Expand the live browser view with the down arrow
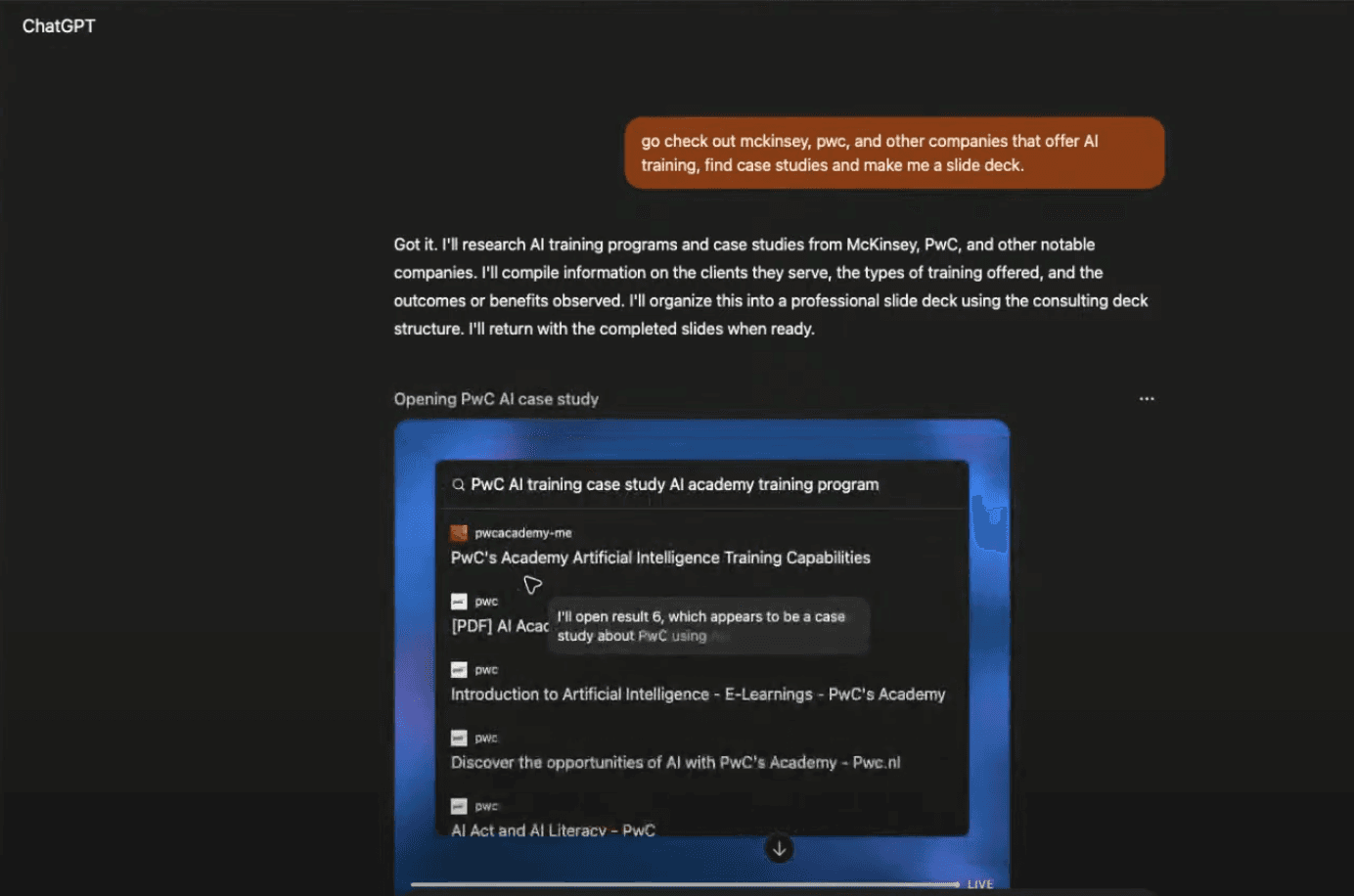This screenshot has width=1354, height=896. pos(779,849)
